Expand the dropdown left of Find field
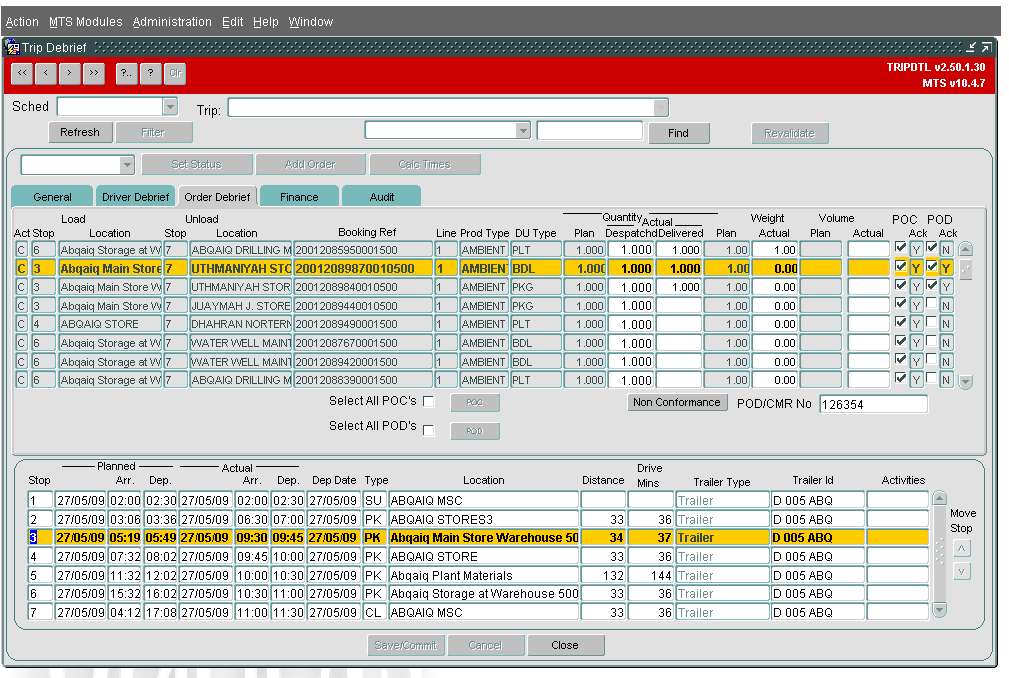 tap(523, 131)
